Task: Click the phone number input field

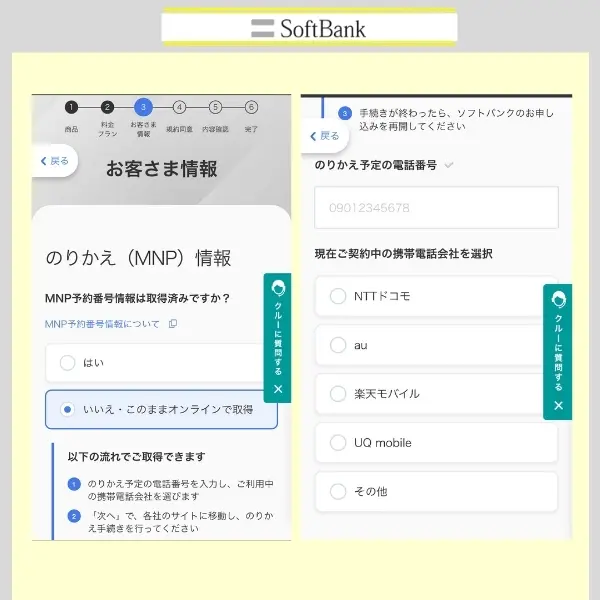Action: click(436, 208)
